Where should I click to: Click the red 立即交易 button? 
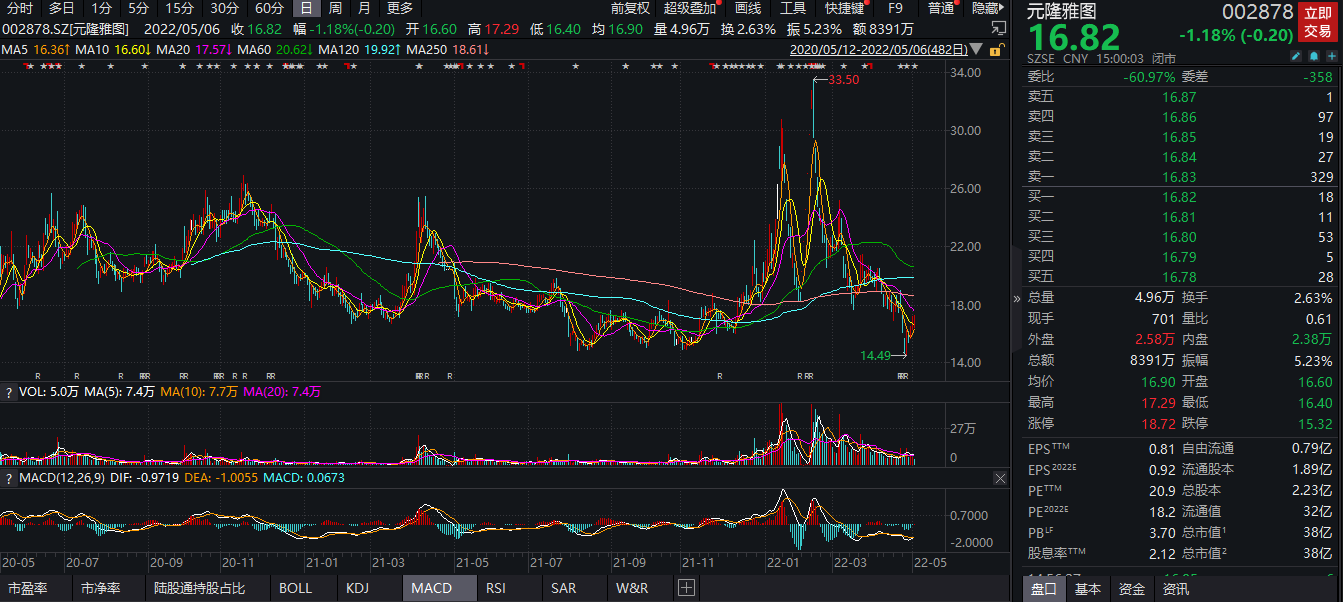pyautogui.click(x=1317, y=22)
